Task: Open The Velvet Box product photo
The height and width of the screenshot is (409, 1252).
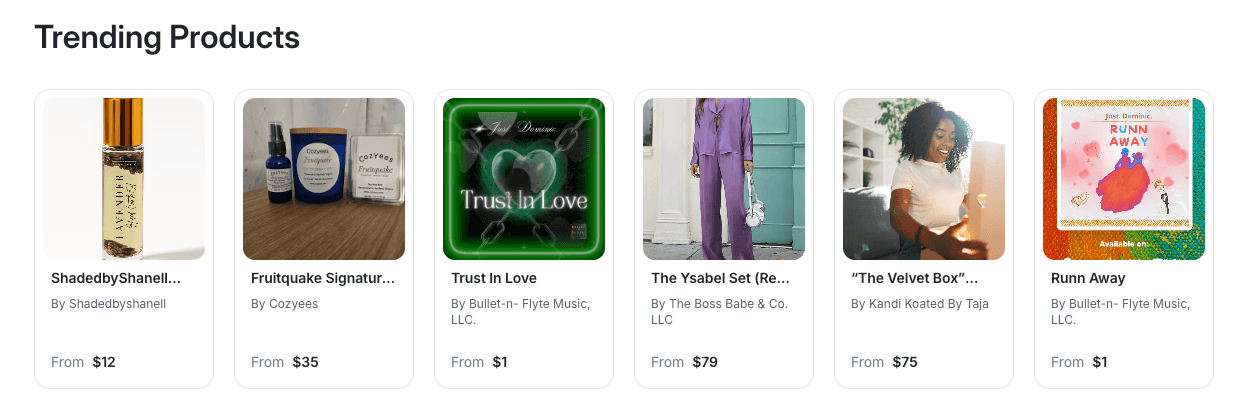Action: tap(924, 179)
